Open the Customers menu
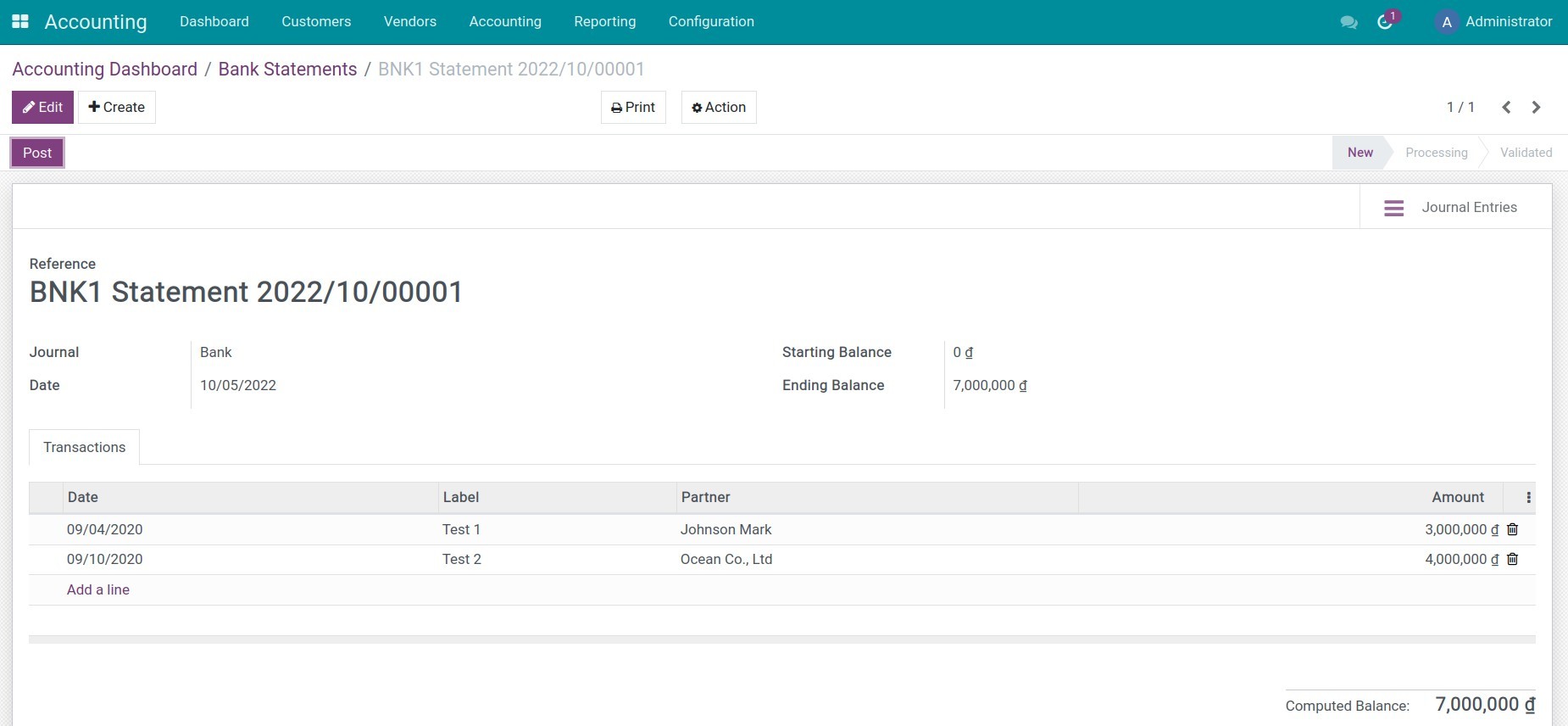The width and height of the screenshot is (1568, 726). click(316, 22)
